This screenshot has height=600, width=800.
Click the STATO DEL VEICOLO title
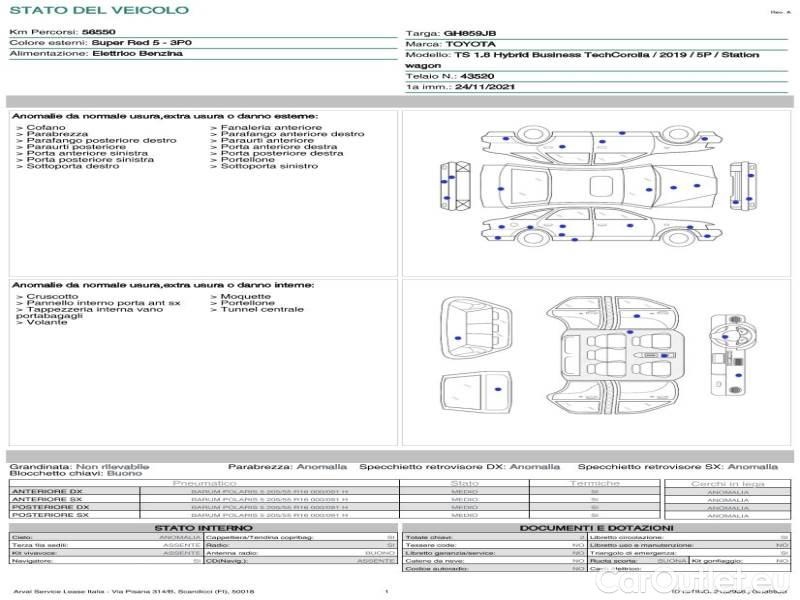tap(99, 10)
